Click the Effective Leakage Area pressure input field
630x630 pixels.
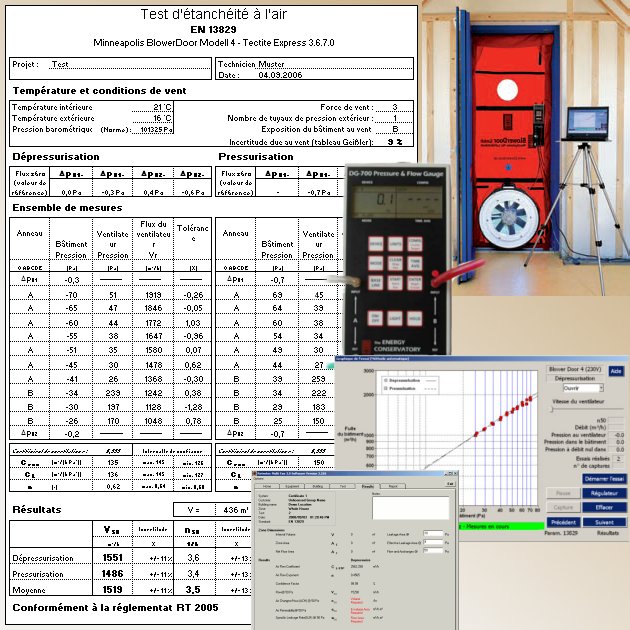(433, 542)
